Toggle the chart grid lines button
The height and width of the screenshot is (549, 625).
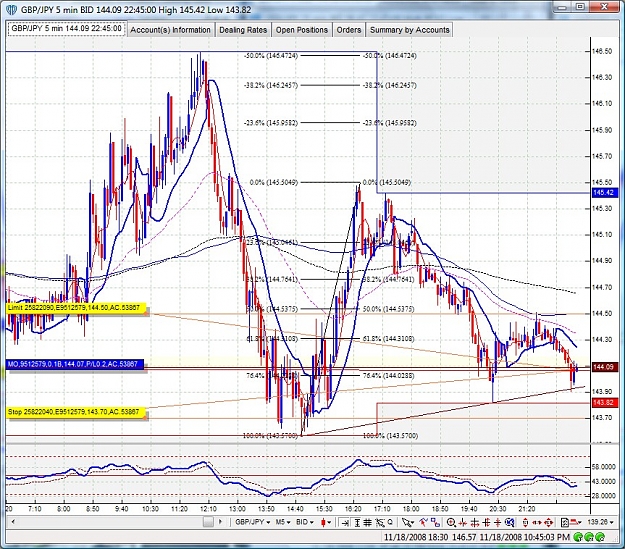coord(367,522)
